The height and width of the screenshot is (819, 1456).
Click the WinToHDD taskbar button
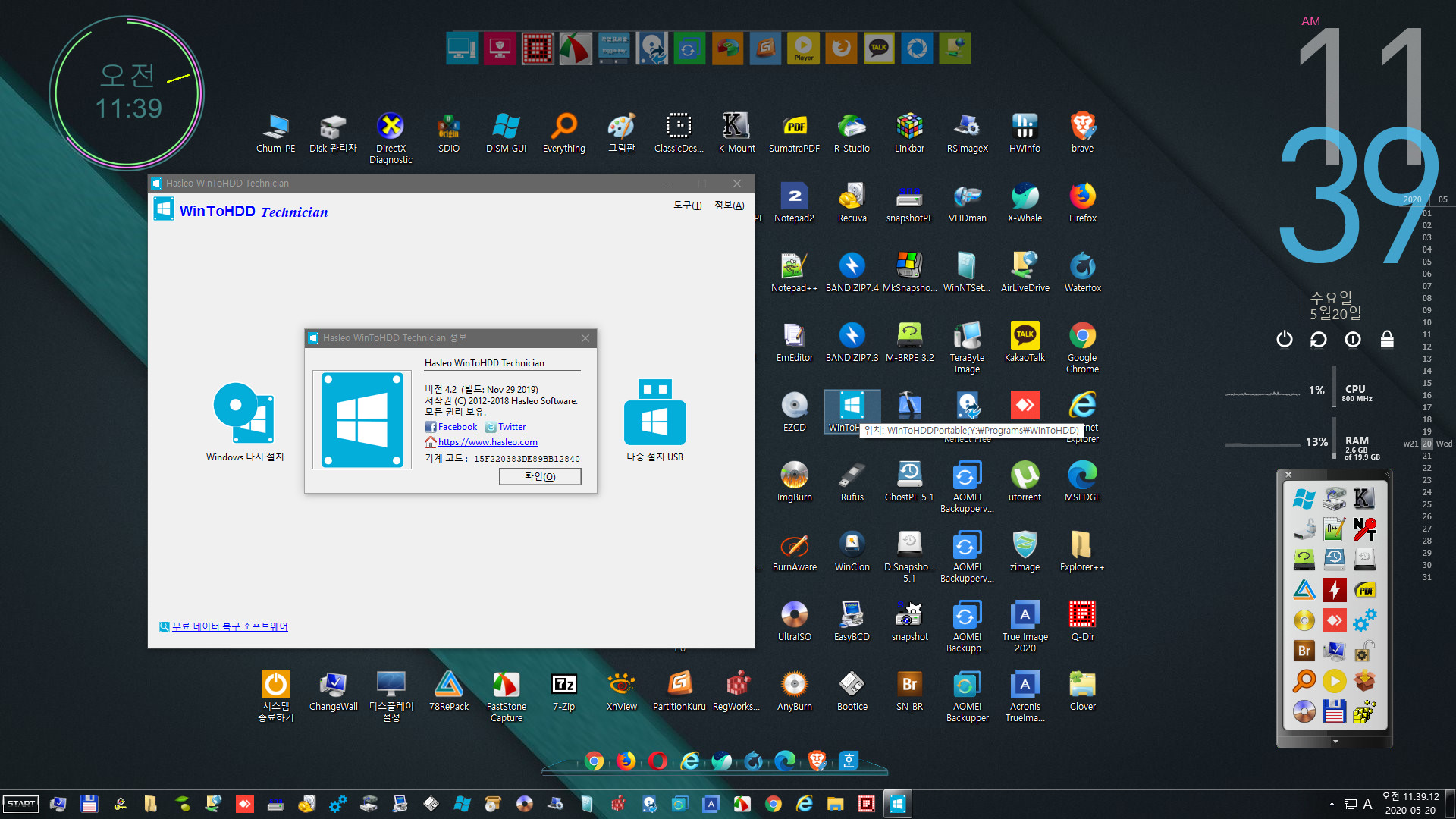click(x=897, y=804)
